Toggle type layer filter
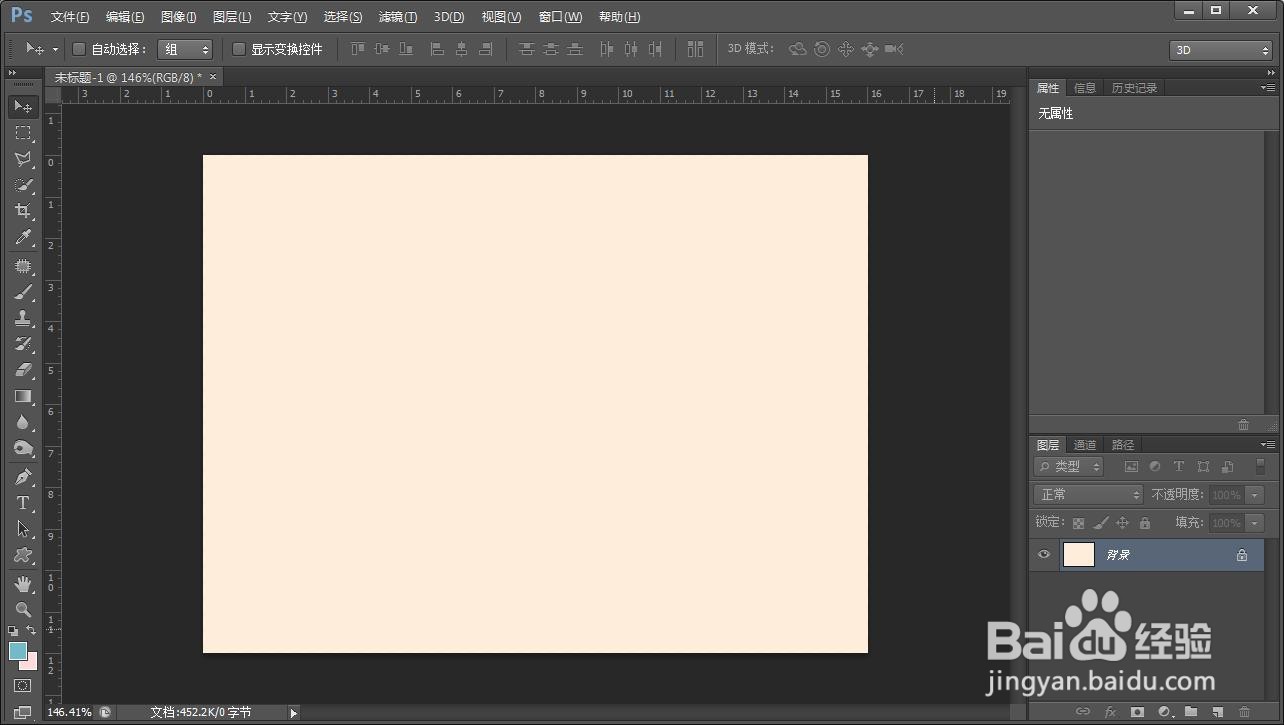The height and width of the screenshot is (725, 1284). coord(1179,466)
